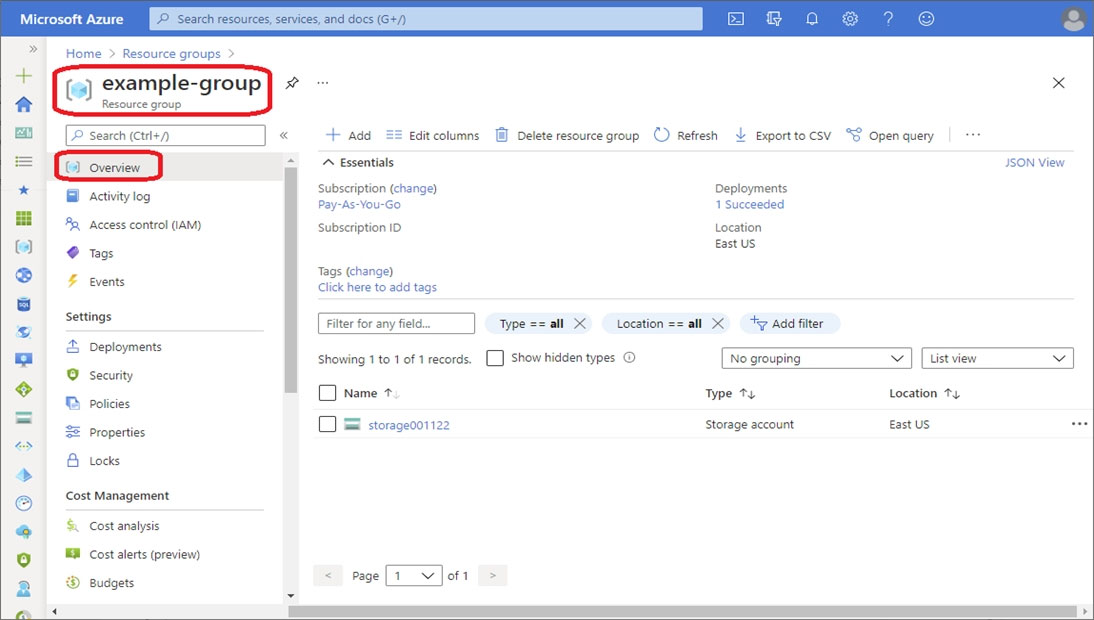
Task: Toggle Show hidden types checkbox
Action: pos(495,358)
